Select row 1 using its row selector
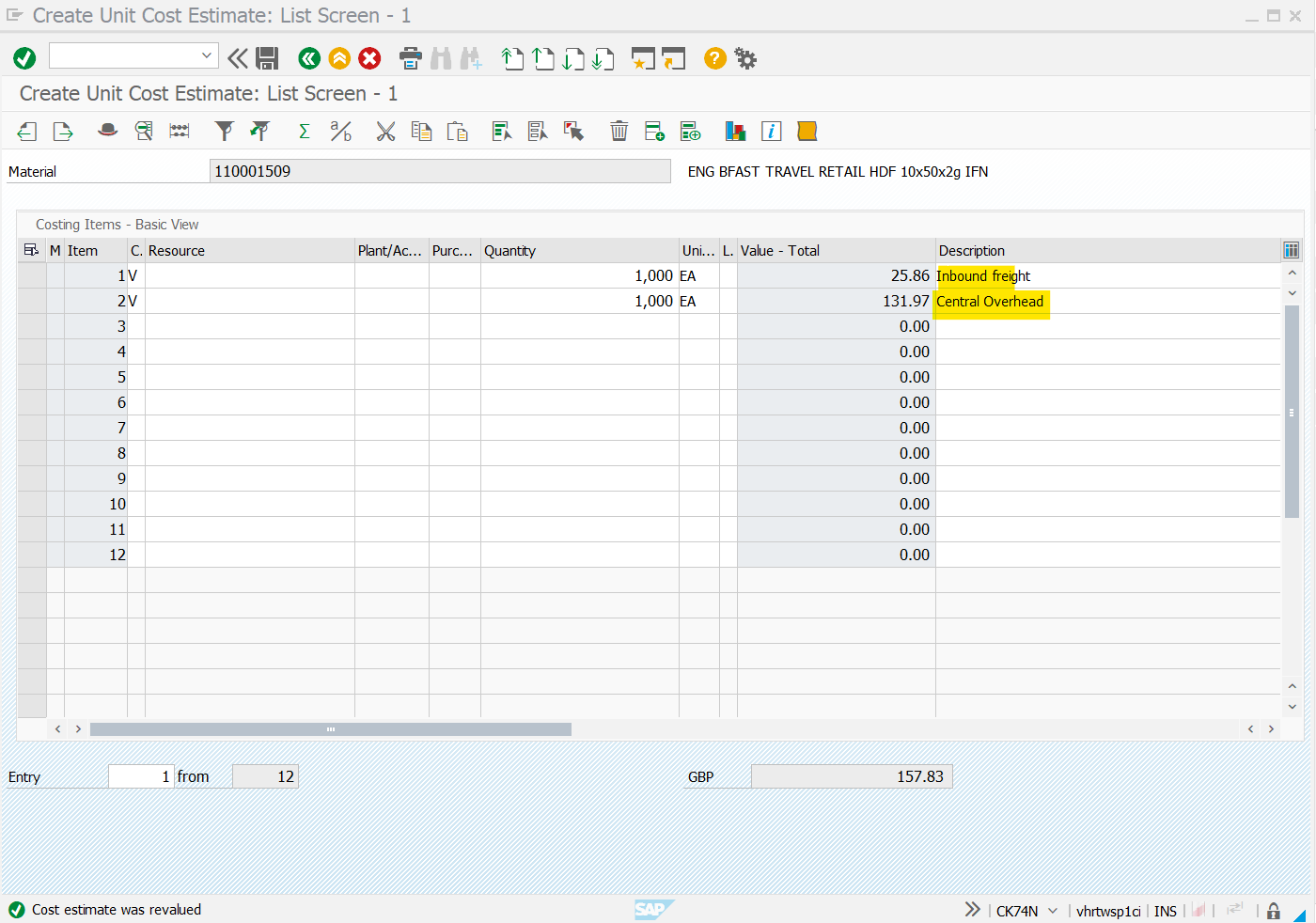 tap(32, 276)
